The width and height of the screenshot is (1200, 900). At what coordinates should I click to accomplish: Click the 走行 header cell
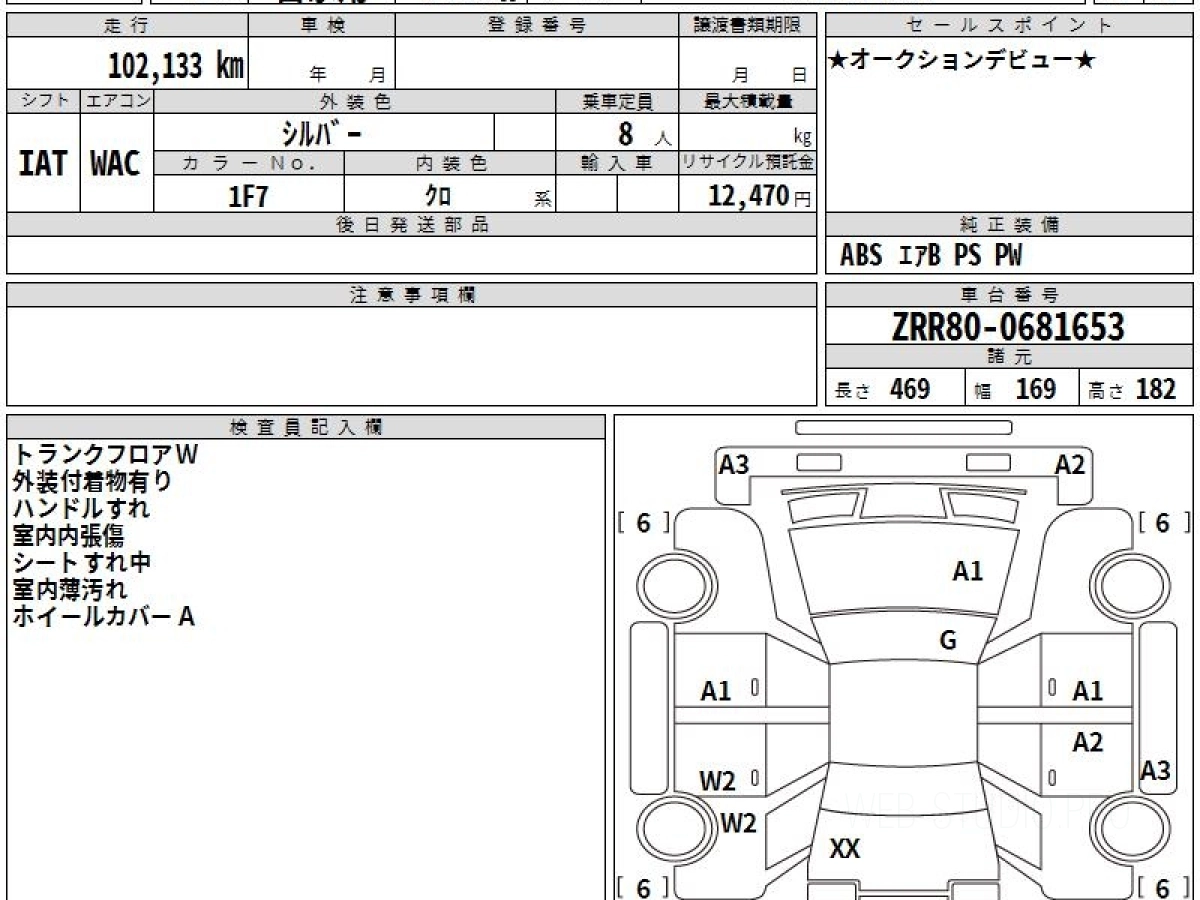[x=127, y=26]
